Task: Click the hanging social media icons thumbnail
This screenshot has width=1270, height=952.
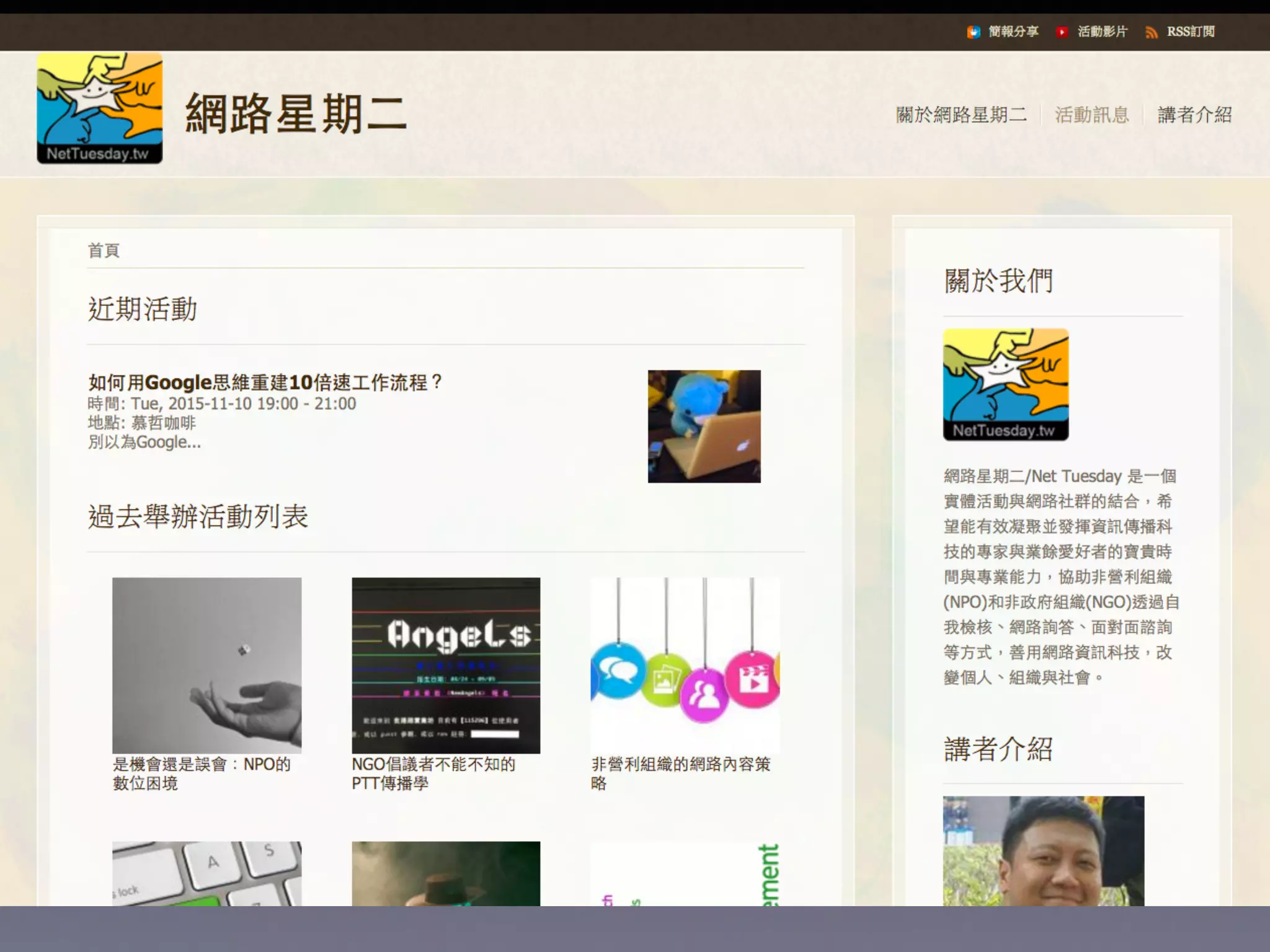Action: pyautogui.click(x=685, y=665)
